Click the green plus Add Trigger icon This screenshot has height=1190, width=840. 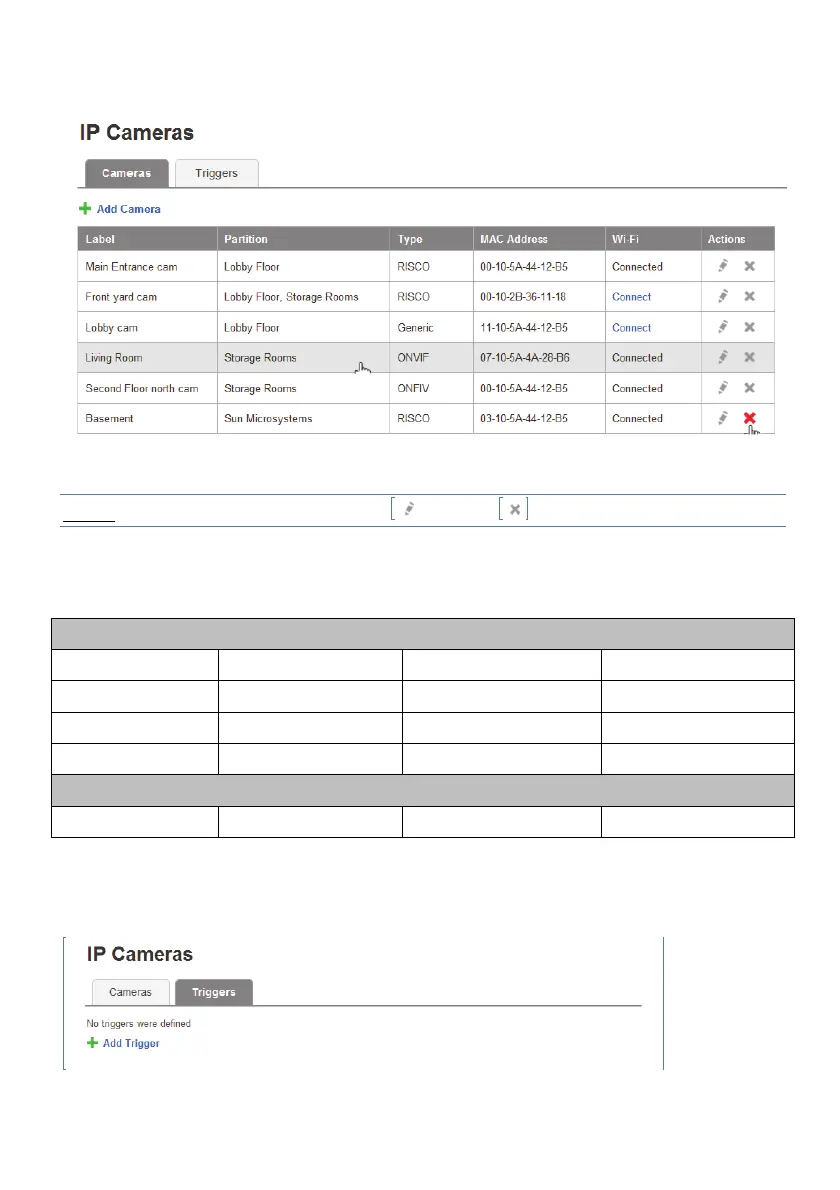[92, 1043]
